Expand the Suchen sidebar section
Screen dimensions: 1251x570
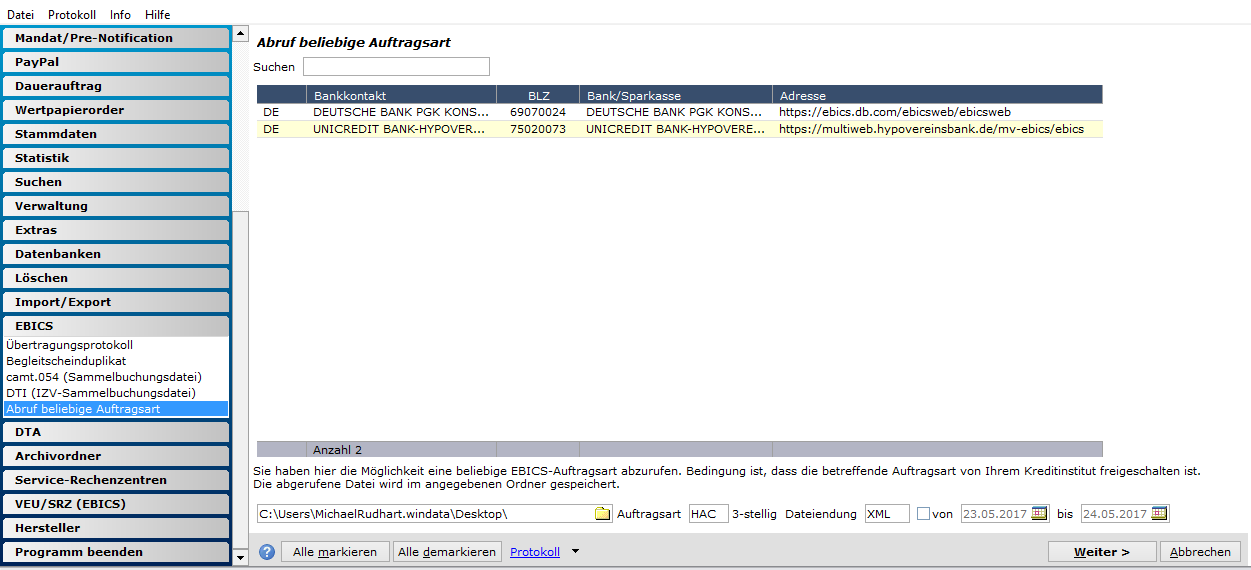pyautogui.click(x=115, y=182)
